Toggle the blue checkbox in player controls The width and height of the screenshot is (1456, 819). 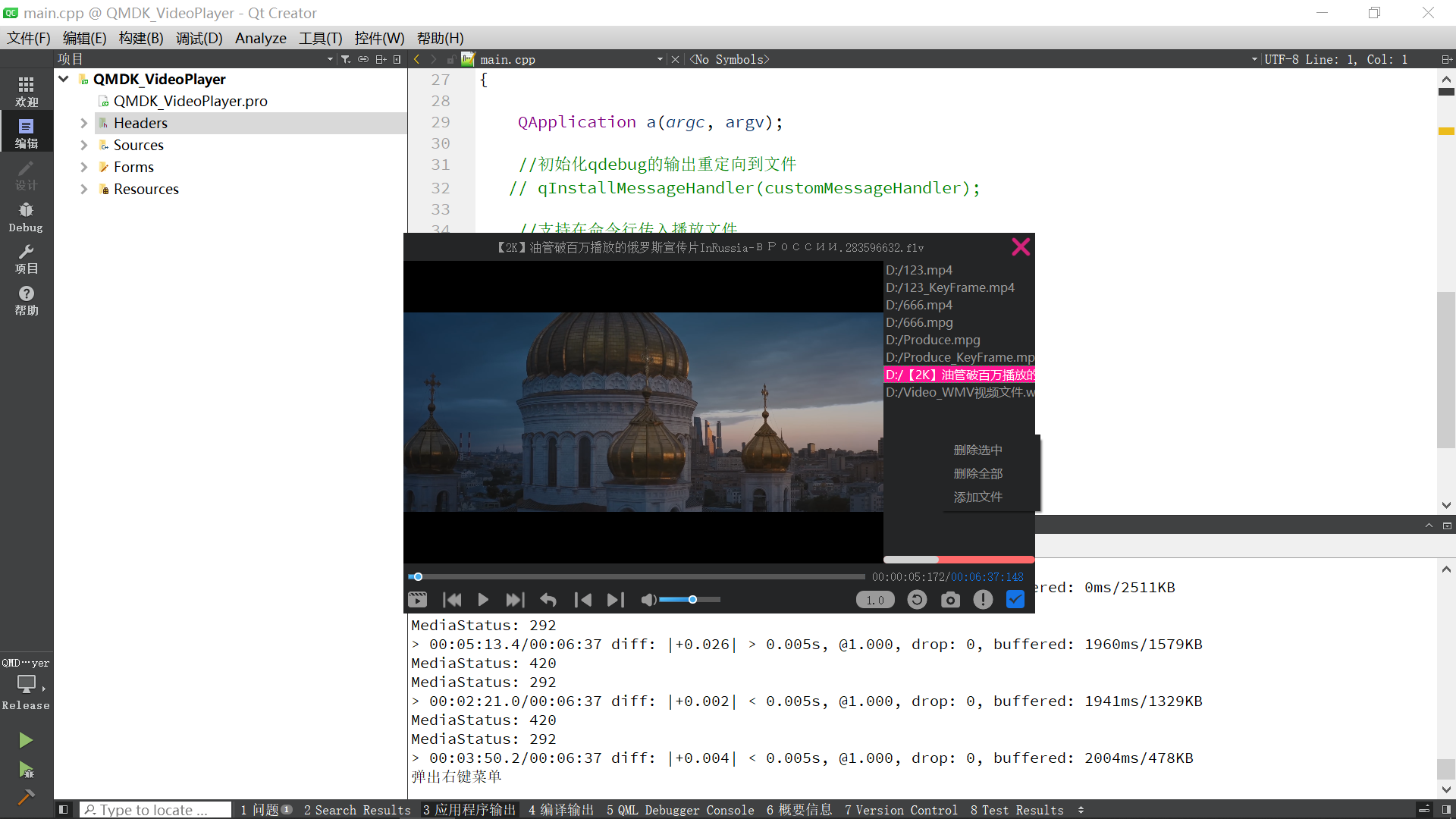click(x=1015, y=600)
